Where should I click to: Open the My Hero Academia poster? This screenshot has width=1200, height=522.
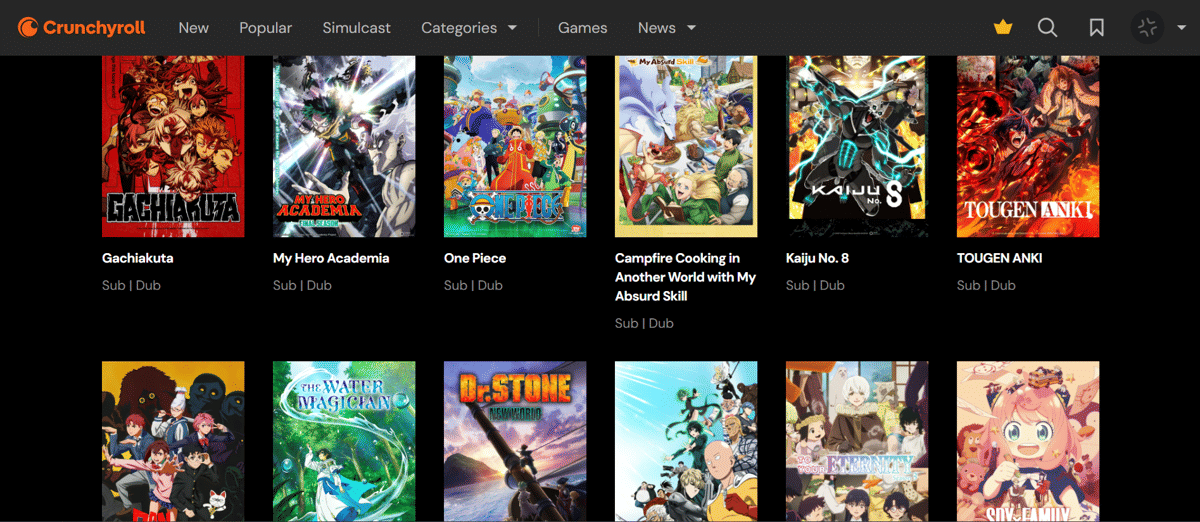pos(344,146)
